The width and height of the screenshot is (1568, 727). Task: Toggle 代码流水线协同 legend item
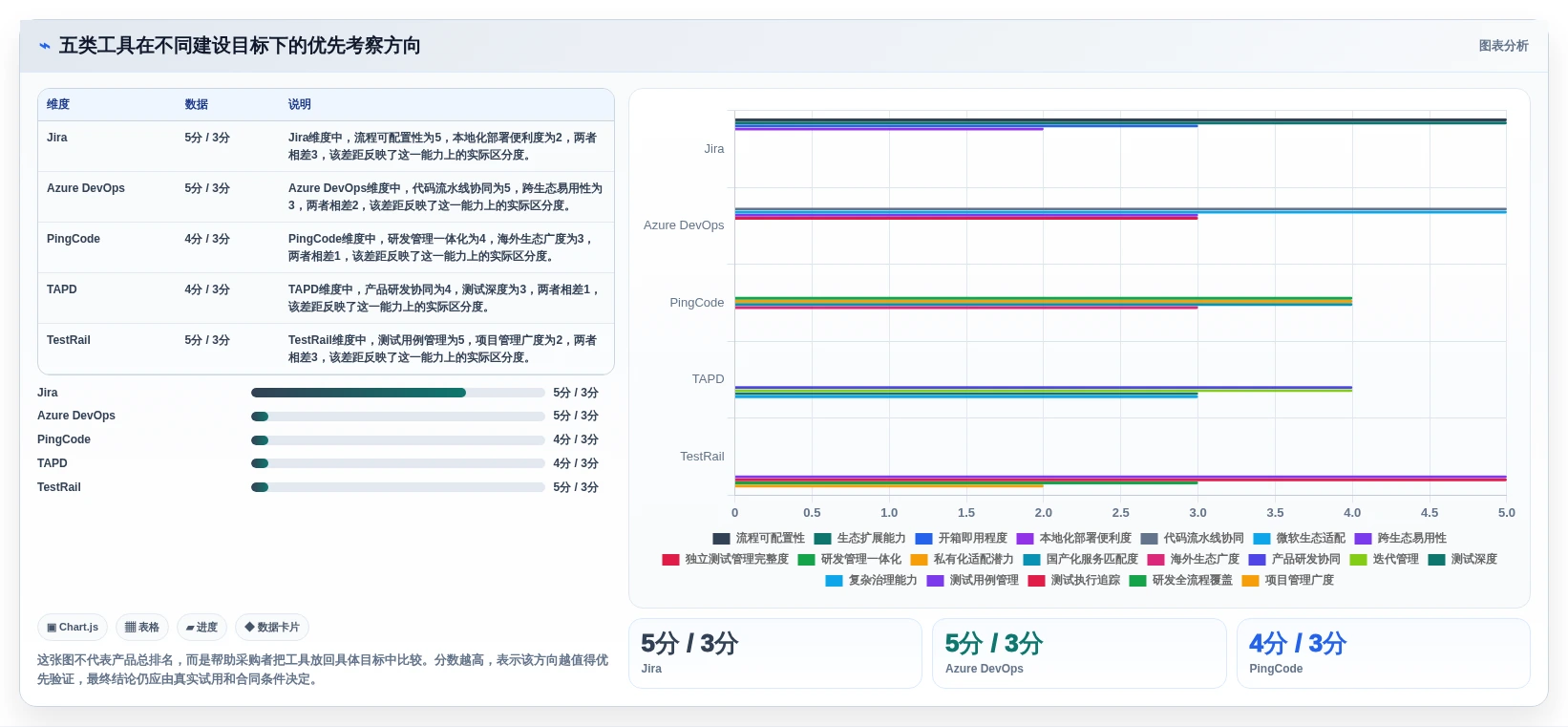coord(1192,539)
